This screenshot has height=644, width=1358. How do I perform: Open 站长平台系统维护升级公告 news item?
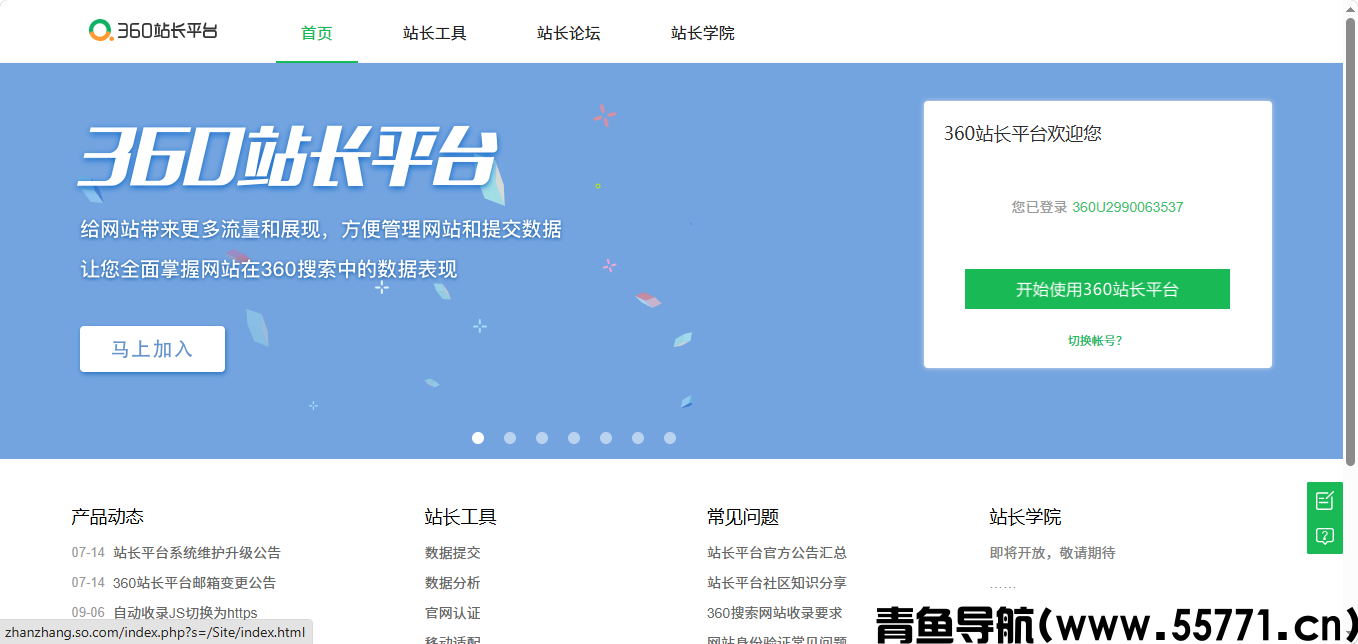pyautogui.click(x=197, y=552)
